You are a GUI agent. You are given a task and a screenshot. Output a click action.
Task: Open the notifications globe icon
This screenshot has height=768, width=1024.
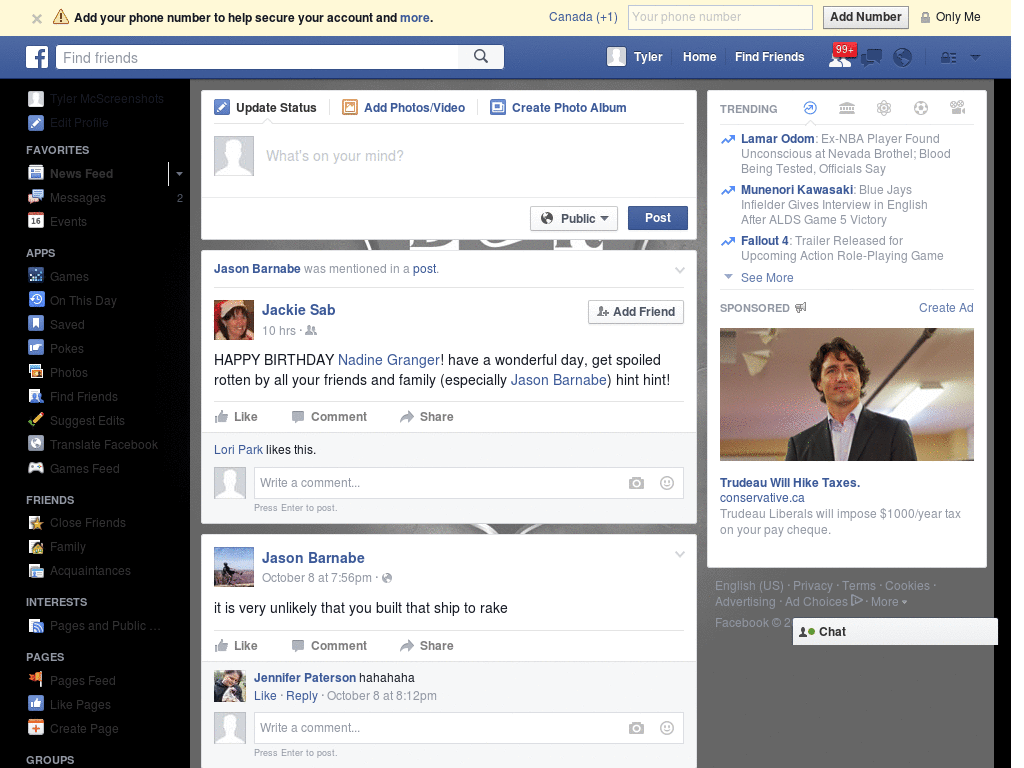[x=903, y=57]
